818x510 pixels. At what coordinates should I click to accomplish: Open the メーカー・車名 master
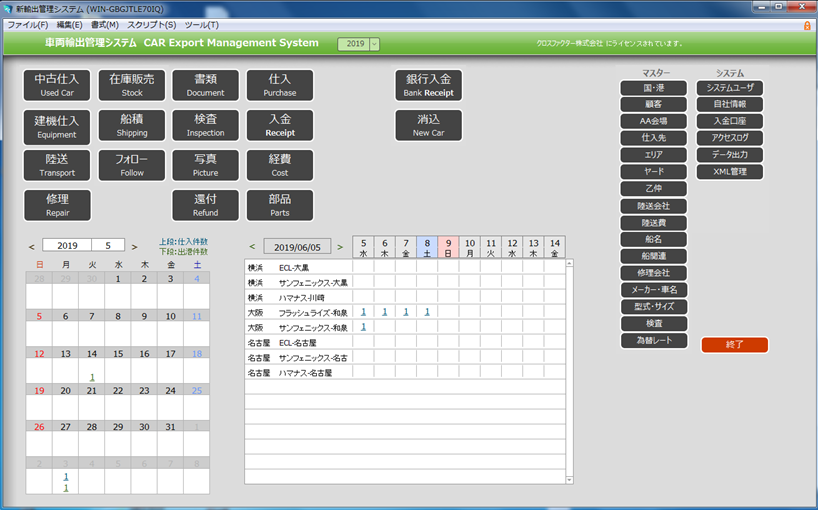[654, 289]
